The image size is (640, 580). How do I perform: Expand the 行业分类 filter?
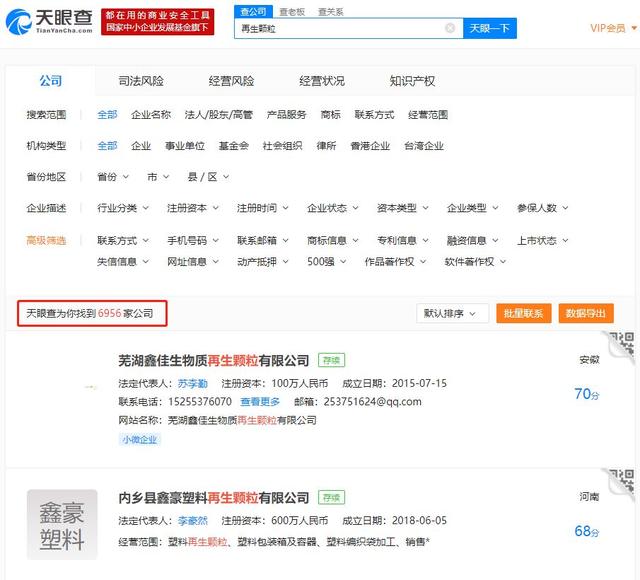[x=123, y=208]
